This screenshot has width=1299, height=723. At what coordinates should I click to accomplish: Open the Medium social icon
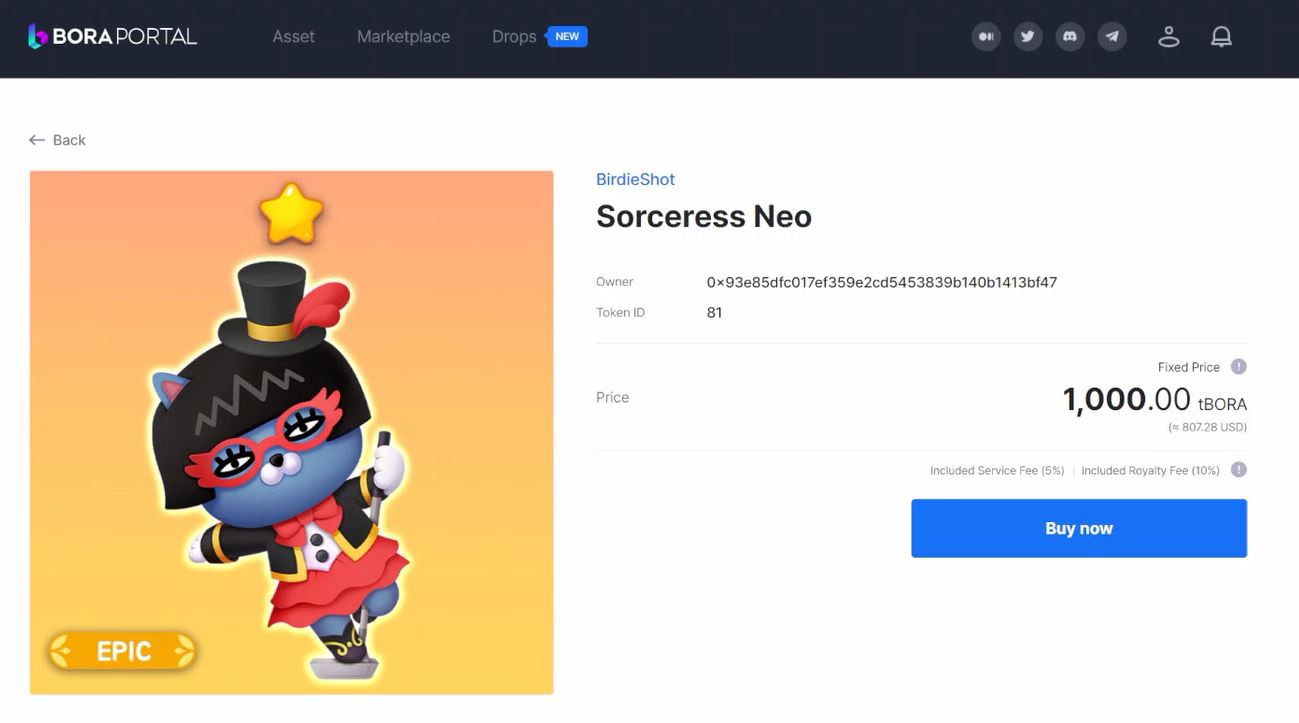(986, 37)
